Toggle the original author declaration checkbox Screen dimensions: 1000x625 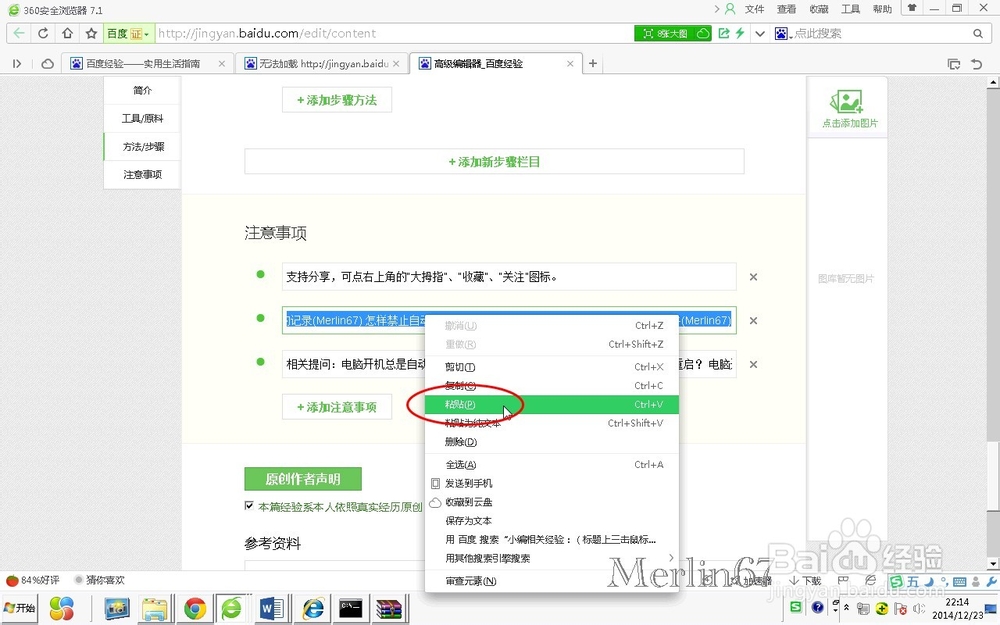click(249, 506)
